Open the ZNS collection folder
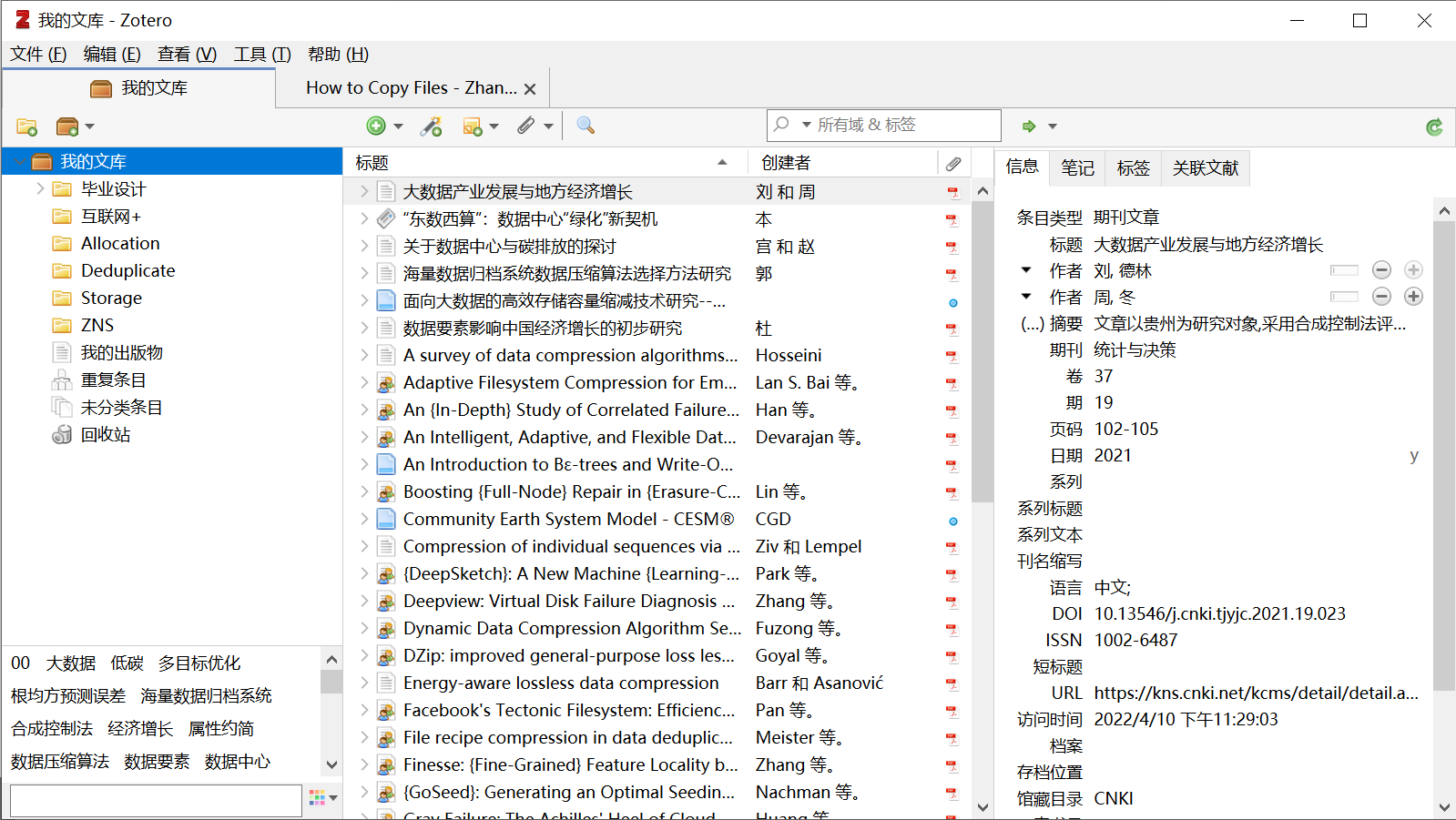This screenshot has width=1456, height=820. [97, 326]
